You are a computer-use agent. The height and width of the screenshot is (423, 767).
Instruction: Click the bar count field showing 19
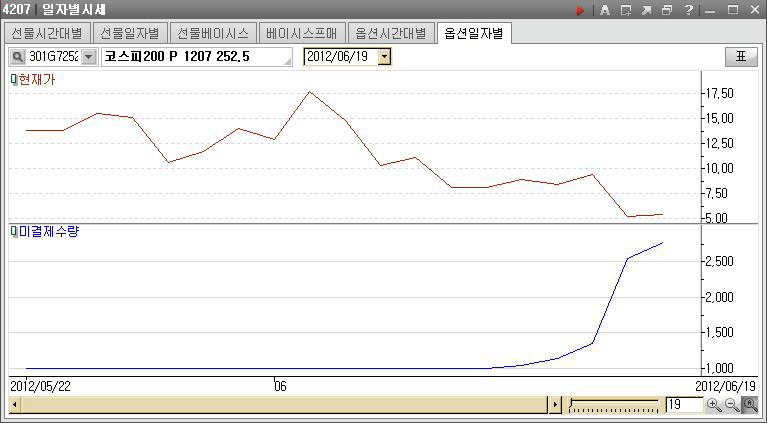[x=683, y=405]
